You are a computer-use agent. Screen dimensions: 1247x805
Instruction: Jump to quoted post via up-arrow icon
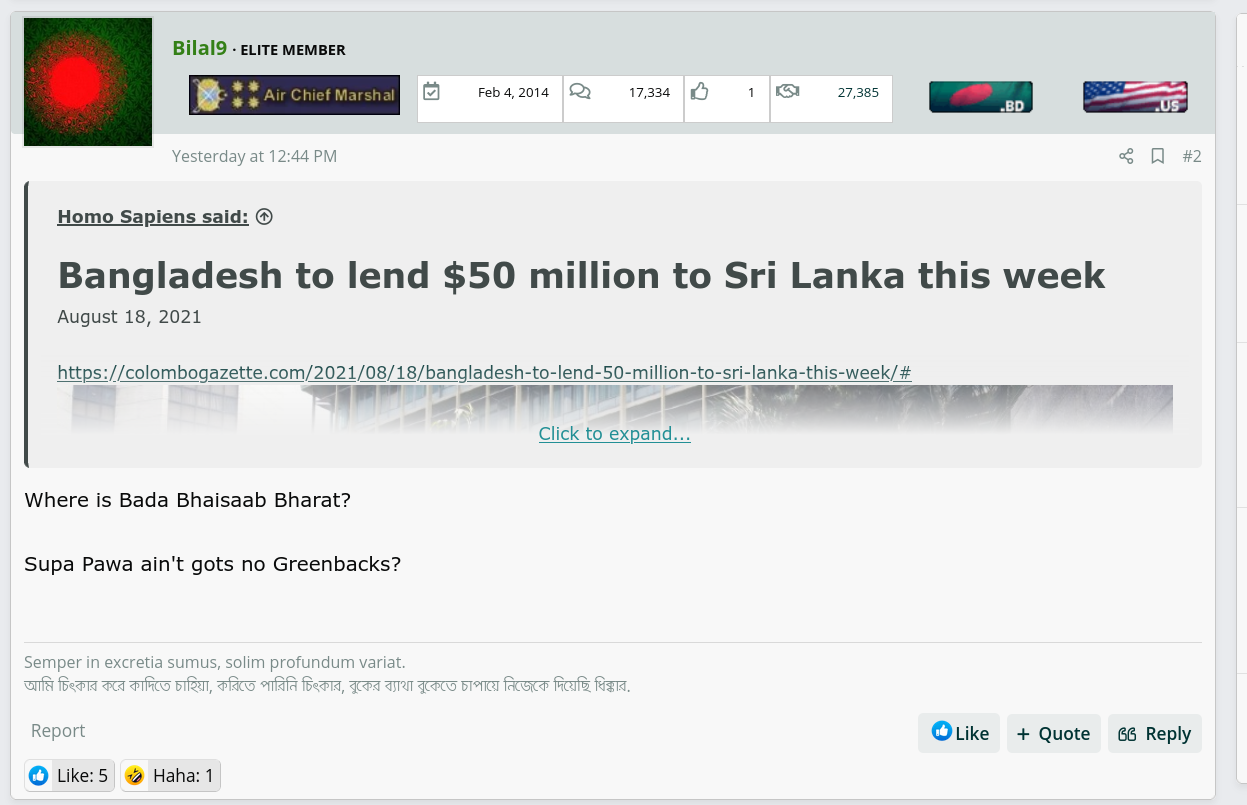[x=264, y=216]
